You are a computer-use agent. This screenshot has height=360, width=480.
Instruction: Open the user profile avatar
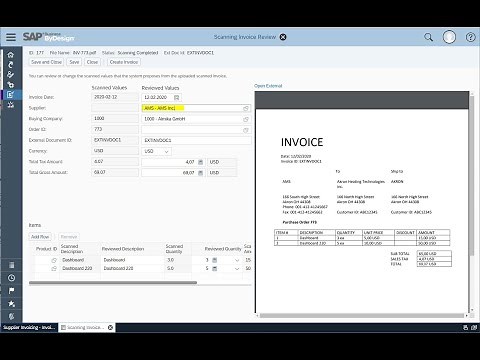click(x=449, y=37)
